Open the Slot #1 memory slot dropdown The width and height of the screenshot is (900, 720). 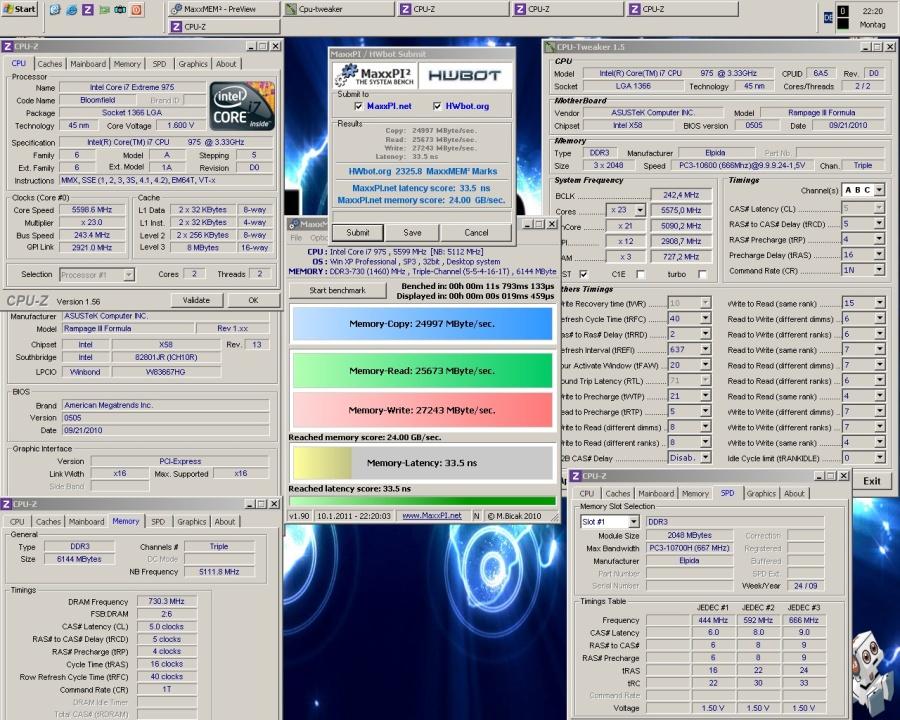tap(633, 521)
